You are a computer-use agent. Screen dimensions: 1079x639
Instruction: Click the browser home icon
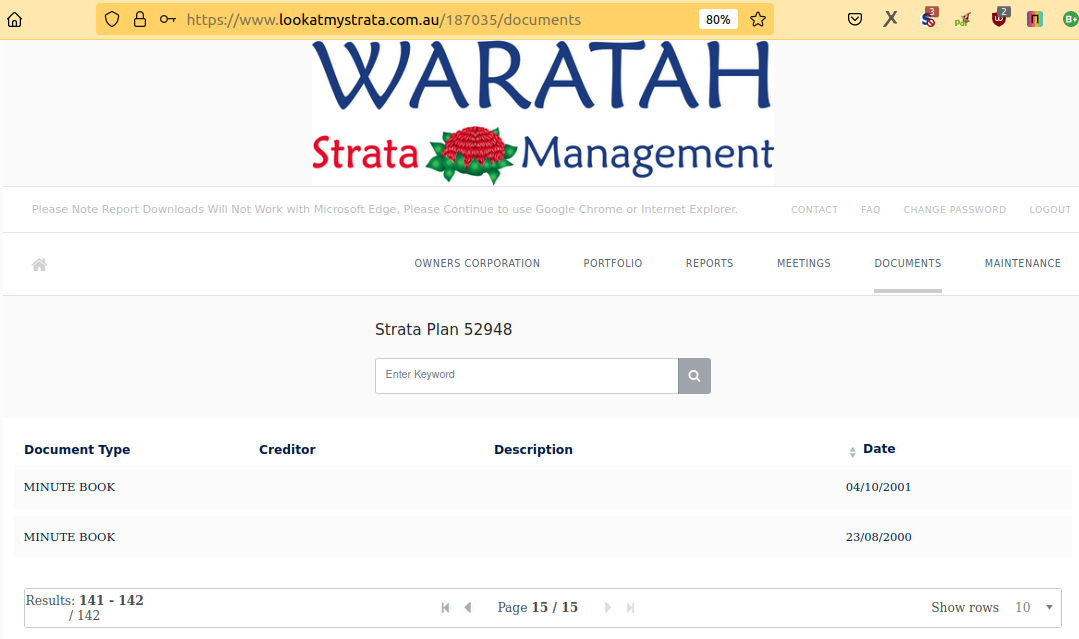coord(14,19)
